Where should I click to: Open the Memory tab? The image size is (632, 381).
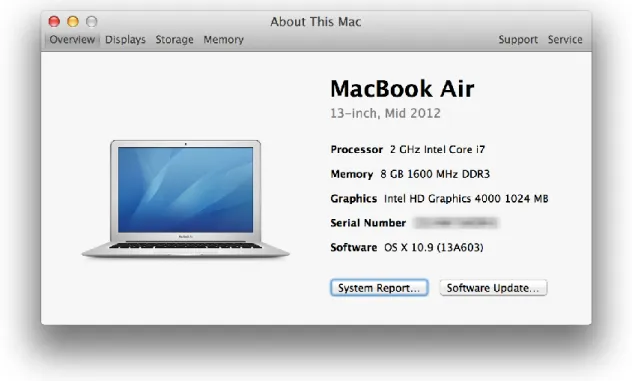pyautogui.click(x=224, y=40)
